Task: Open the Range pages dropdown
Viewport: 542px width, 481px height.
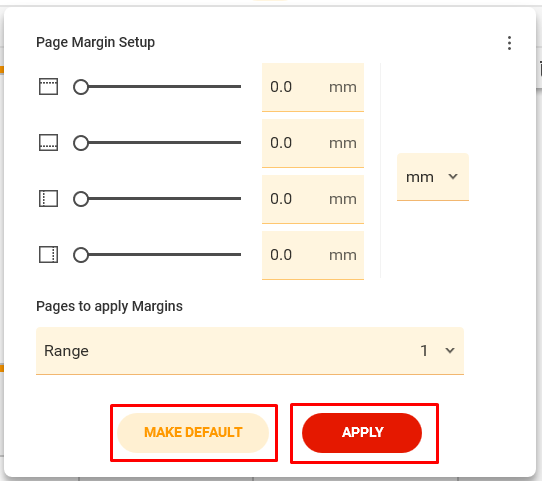Action: point(250,351)
